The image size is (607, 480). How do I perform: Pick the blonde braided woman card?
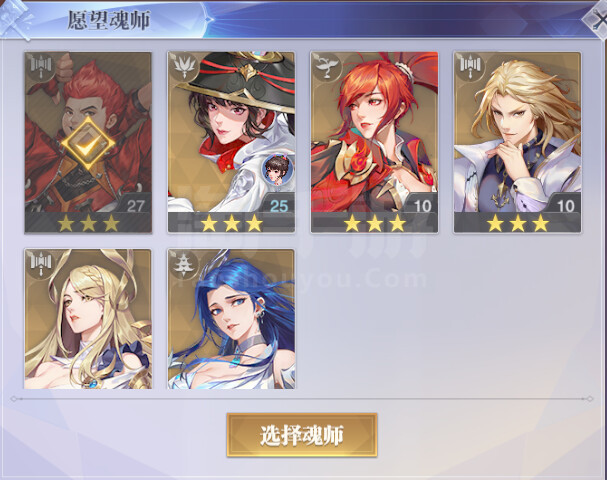pyautogui.click(x=88, y=319)
